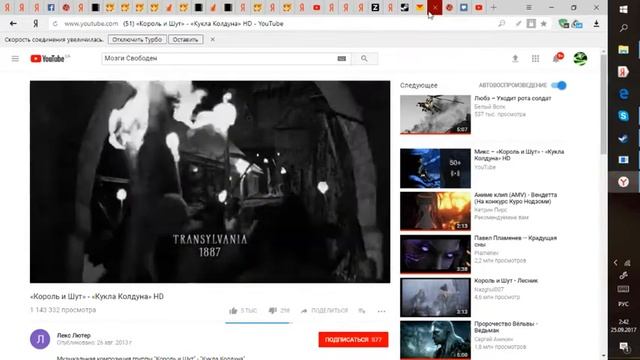Close the active tab with the X
This screenshot has height=360, width=640.
point(435,7)
